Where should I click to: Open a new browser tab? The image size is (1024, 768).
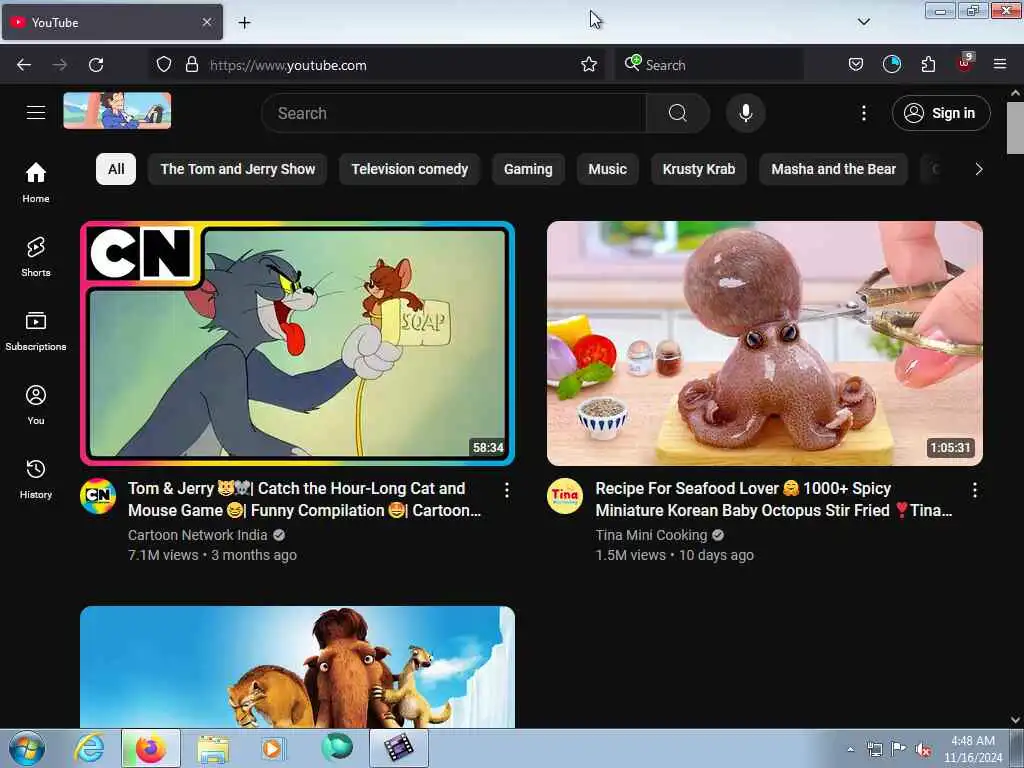tap(244, 23)
